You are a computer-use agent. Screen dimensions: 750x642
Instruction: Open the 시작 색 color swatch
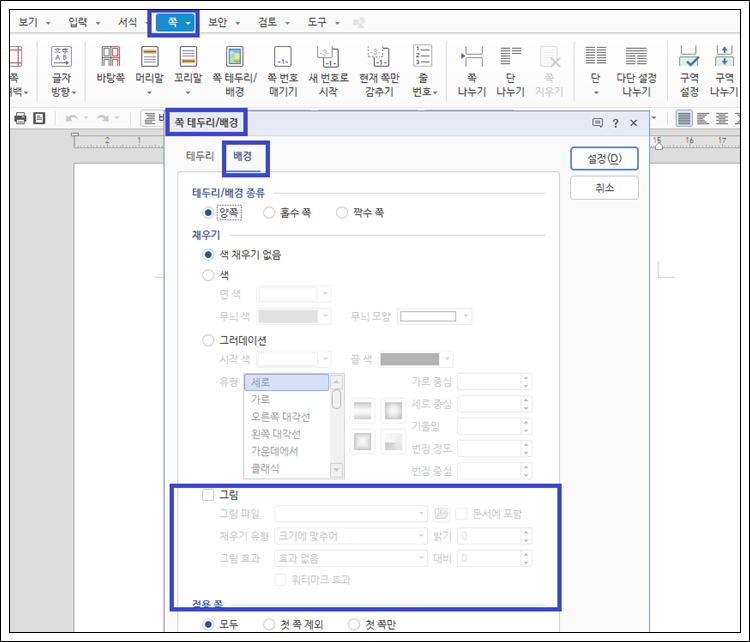tap(294, 359)
